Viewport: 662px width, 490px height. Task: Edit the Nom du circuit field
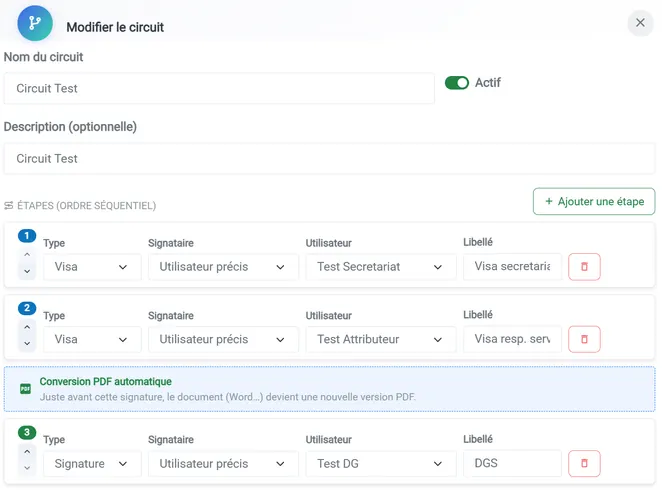pyautogui.click(x=219, y=88)
